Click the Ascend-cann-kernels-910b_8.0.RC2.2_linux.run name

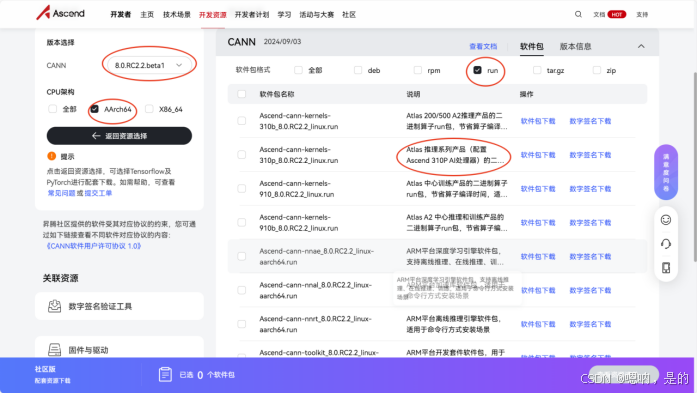pyautogui.click(x=299, y=223)
